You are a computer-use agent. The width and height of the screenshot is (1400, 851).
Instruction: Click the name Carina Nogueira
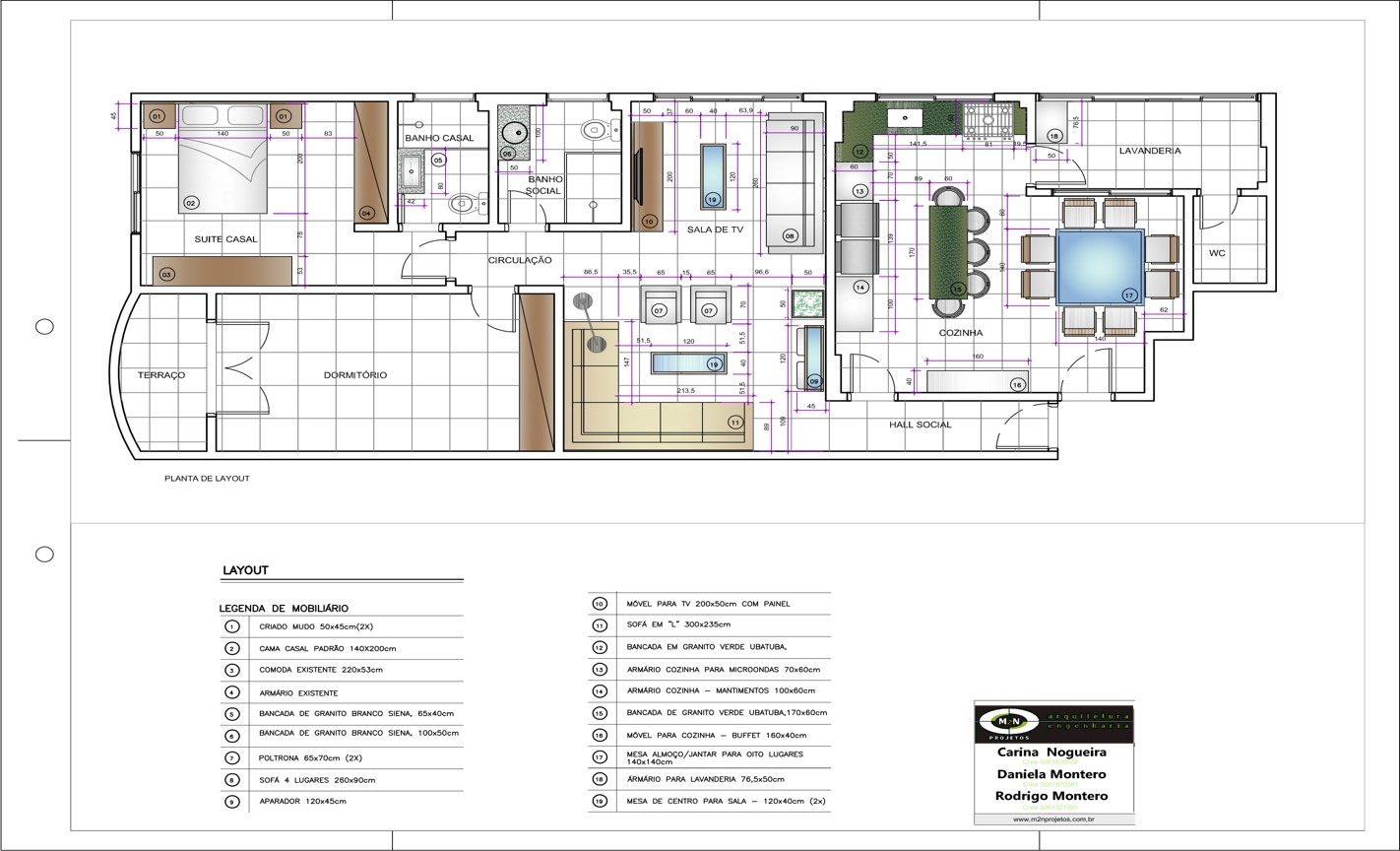pos(1052,753)
